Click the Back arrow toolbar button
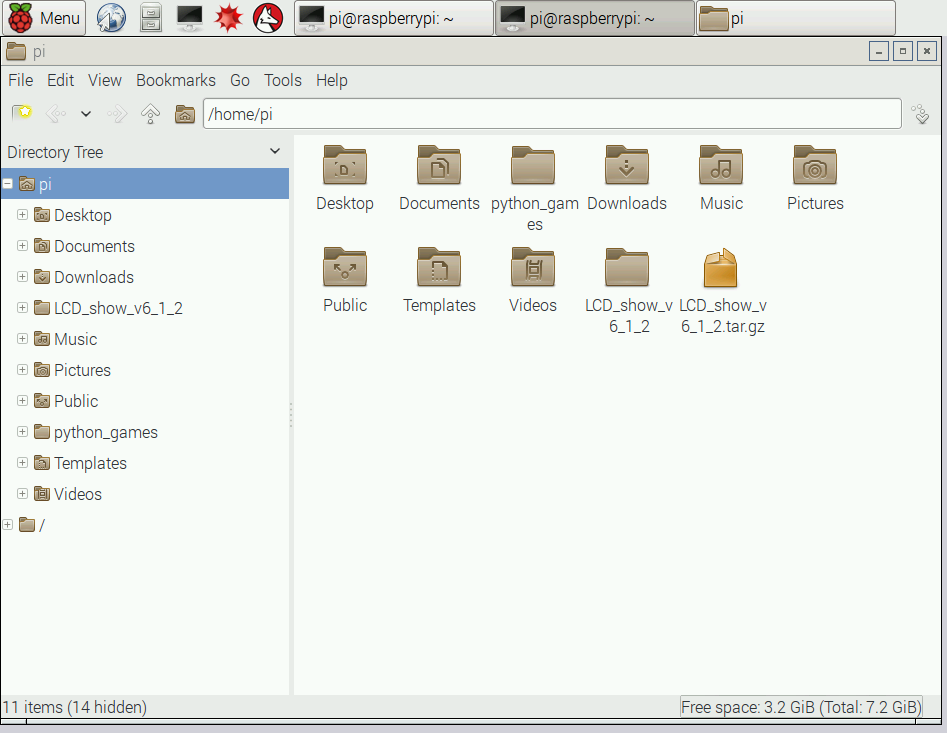The width and height of the screenshot is (947, 733). coord(56,114)
